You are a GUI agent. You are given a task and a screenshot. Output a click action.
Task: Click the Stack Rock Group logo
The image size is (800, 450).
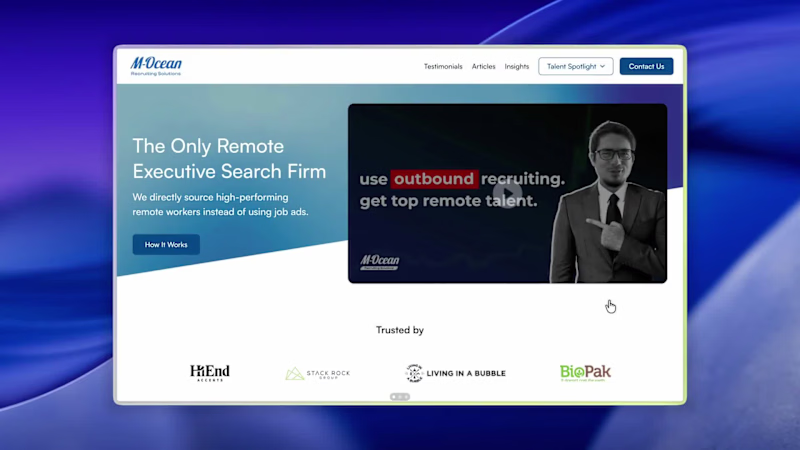318,373
